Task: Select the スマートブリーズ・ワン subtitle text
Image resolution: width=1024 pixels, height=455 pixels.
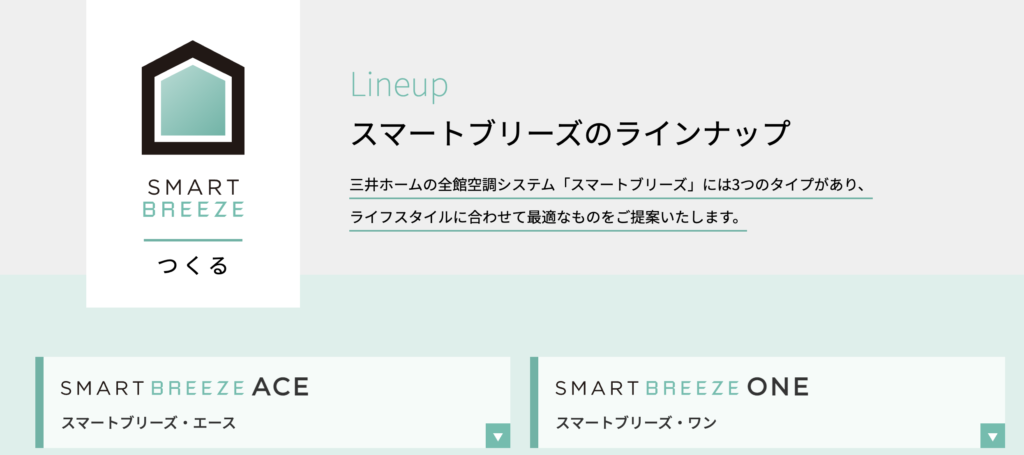Action: point(636,423)
